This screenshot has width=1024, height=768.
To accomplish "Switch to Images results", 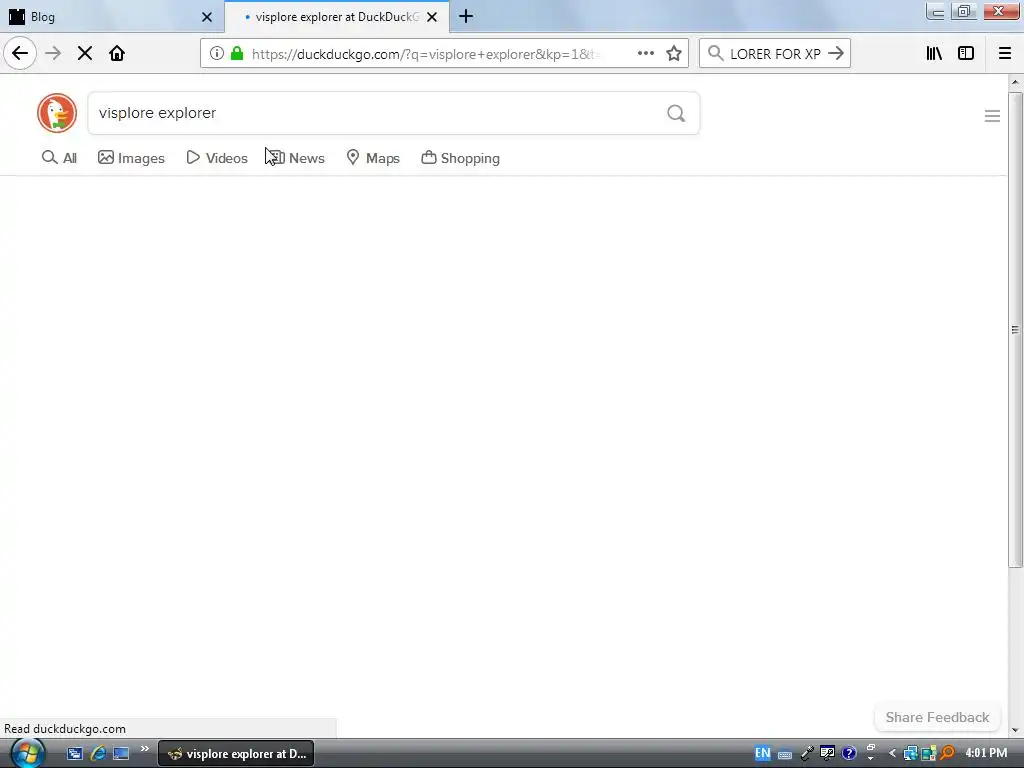I will (131, 158).
